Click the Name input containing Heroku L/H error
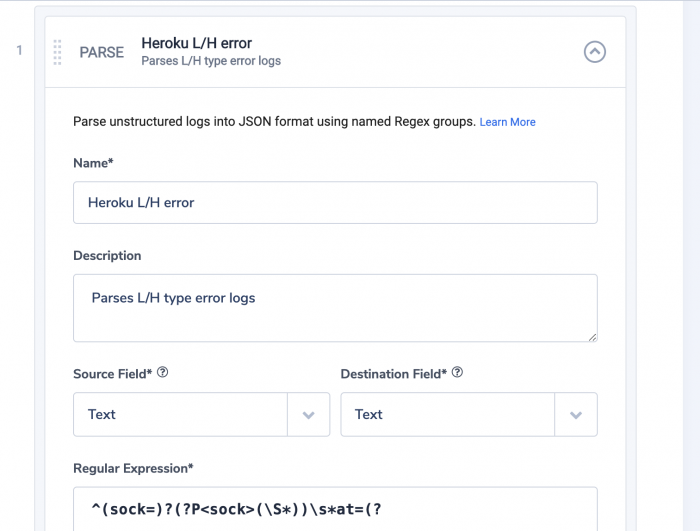This screenshot has width=700, height=531. pyautogui.click(x=335, y=202)
